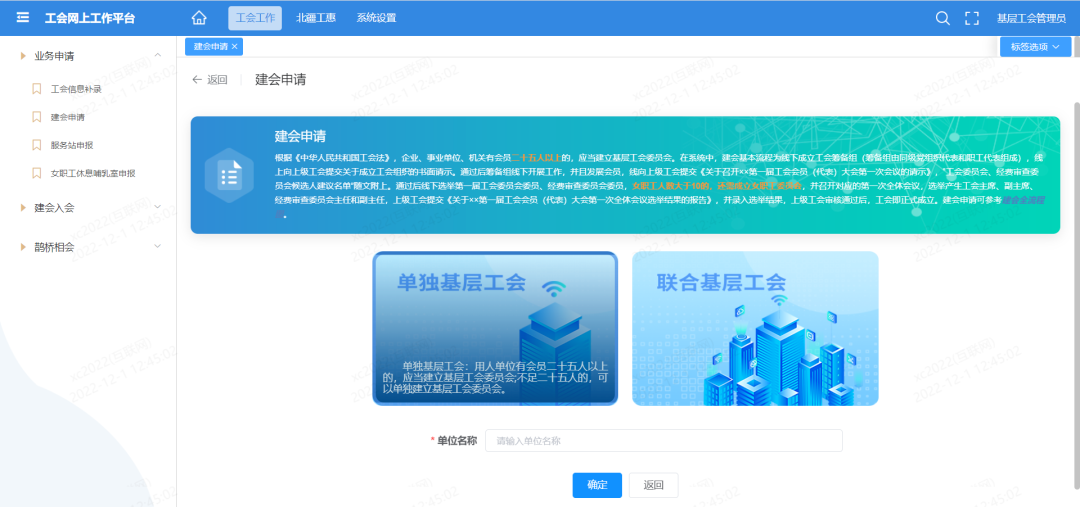Viewport: 1080px width, 507px height.
Task: Toggle fullscreen mode icon
Action: coord(971,18)
